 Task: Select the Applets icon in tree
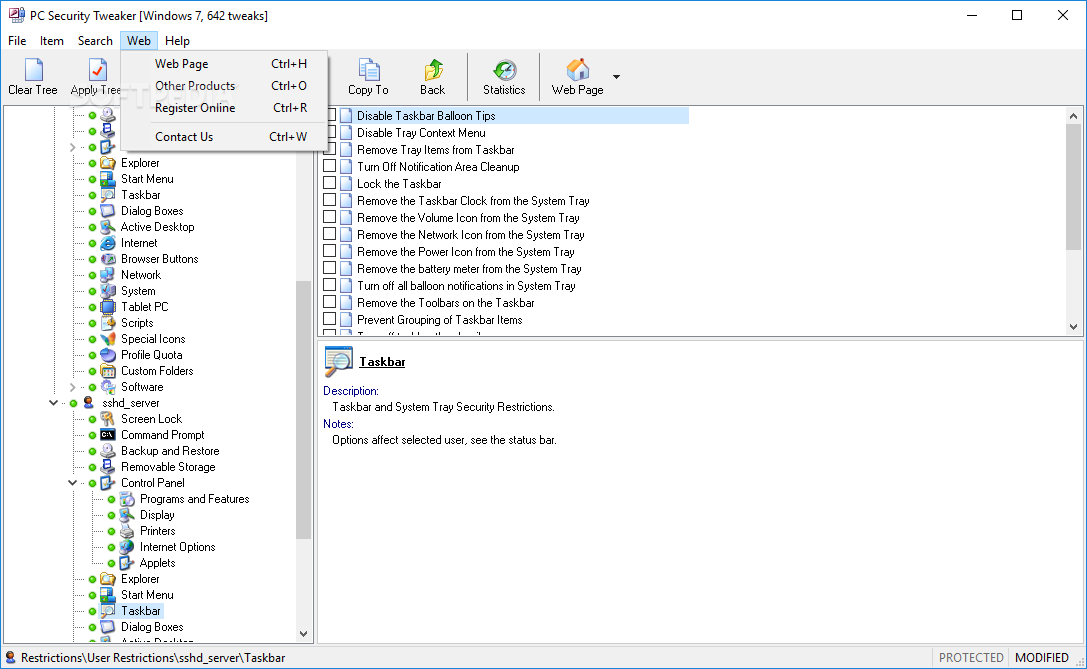127,562
